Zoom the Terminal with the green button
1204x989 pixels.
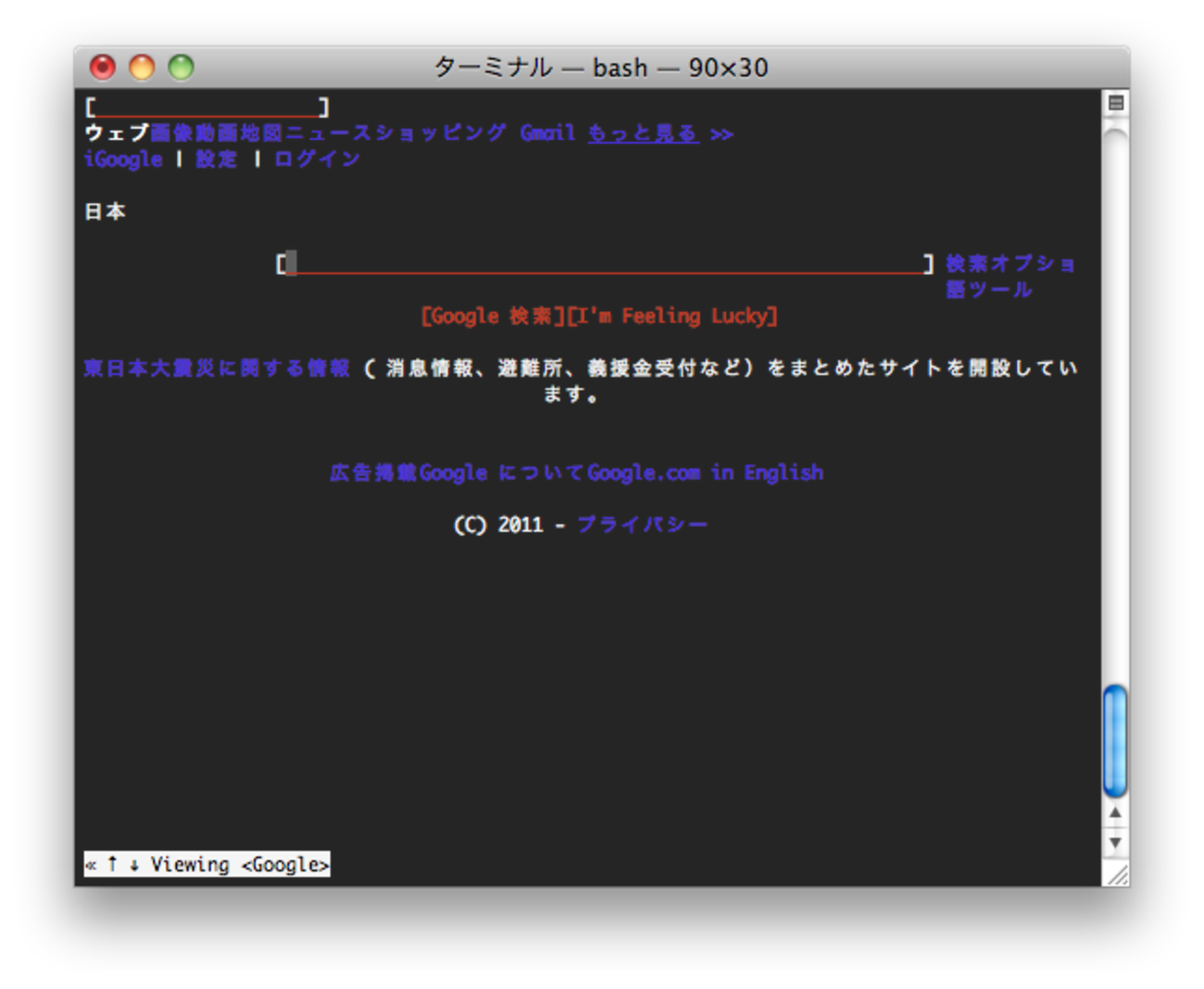[x=181, y=67]
